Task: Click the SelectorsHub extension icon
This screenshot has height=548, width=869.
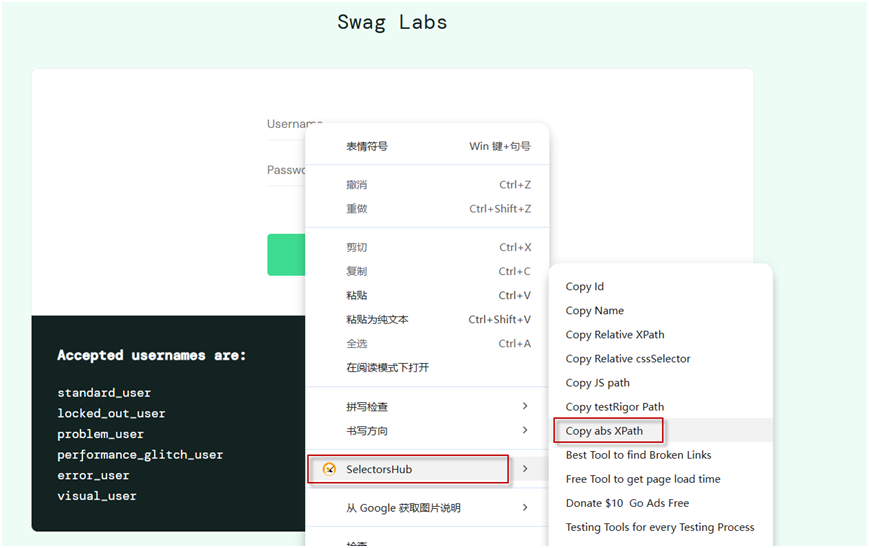Action: (x=329, y=469)
